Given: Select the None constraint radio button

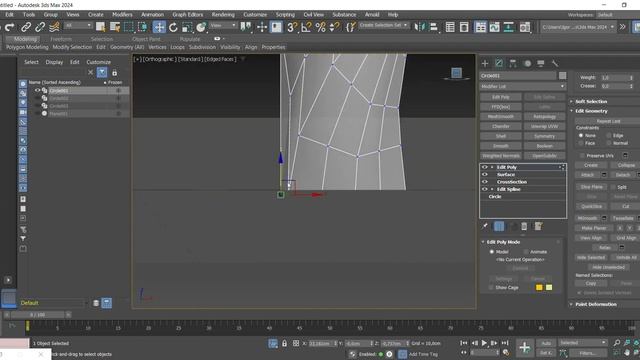Looking at the screenshot, I should point(581,135).
